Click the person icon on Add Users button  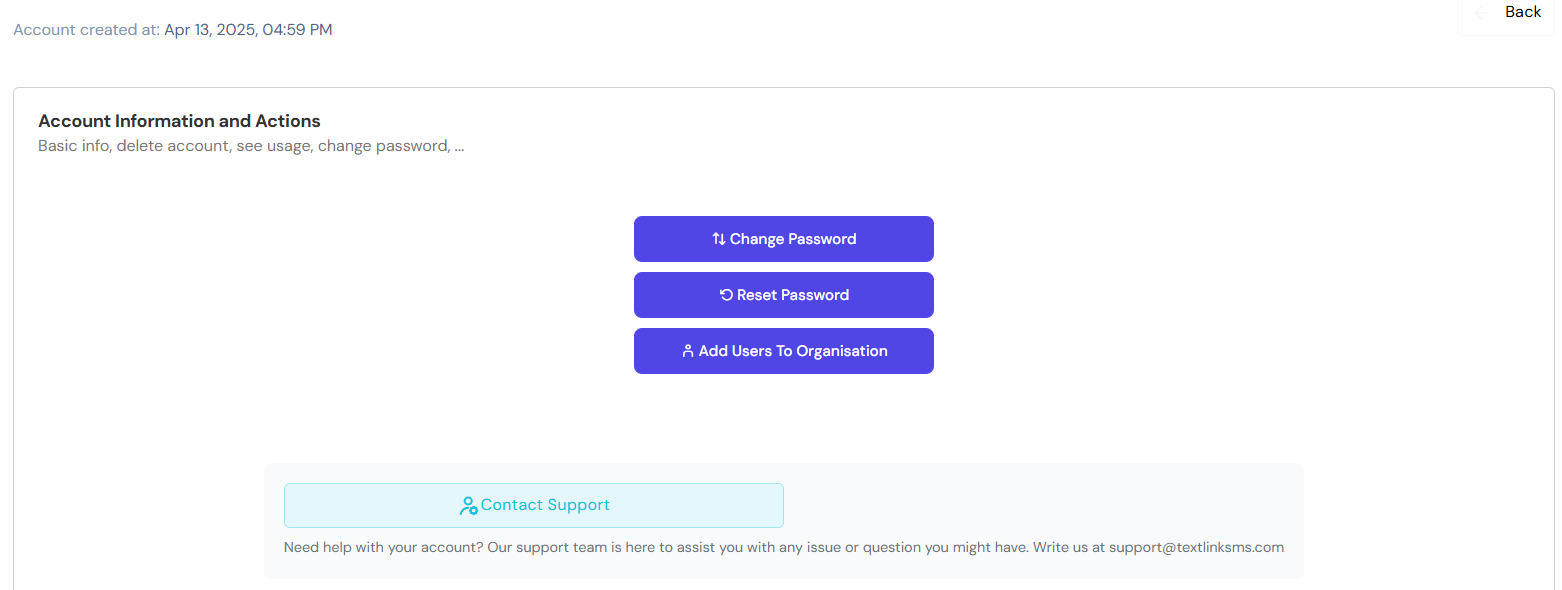point(688,351)
